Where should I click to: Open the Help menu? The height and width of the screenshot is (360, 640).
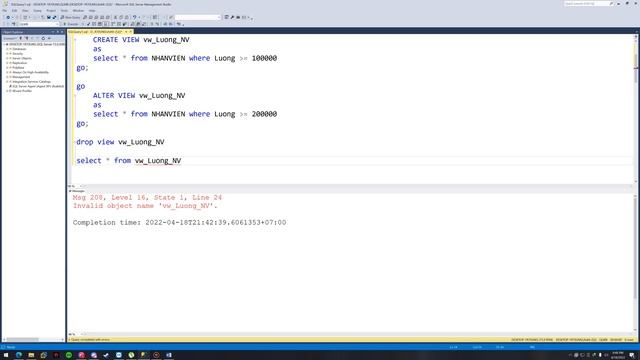(92, 11)
